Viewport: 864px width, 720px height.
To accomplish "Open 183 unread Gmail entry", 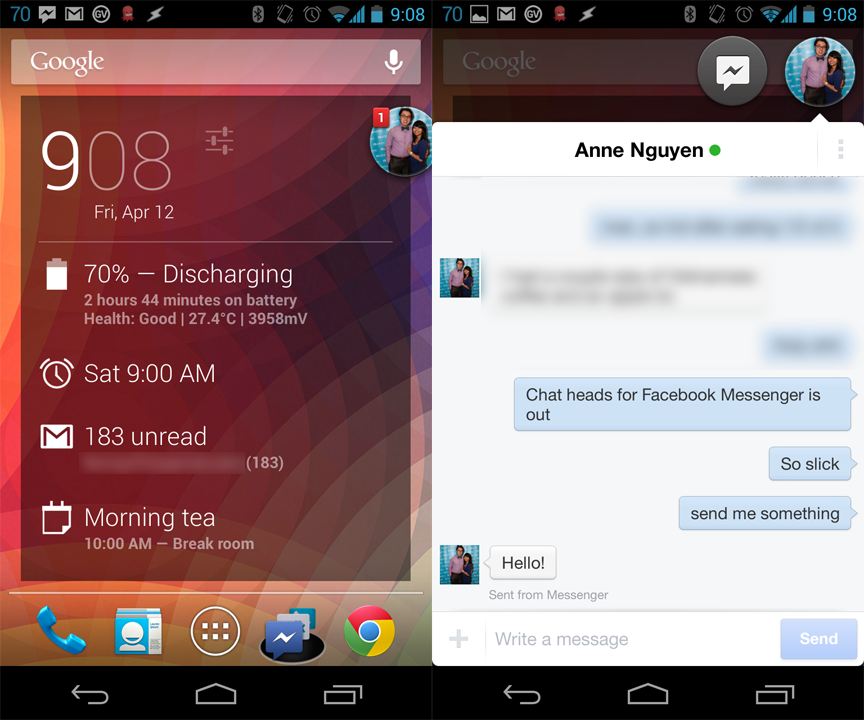I will click(145, 437).
